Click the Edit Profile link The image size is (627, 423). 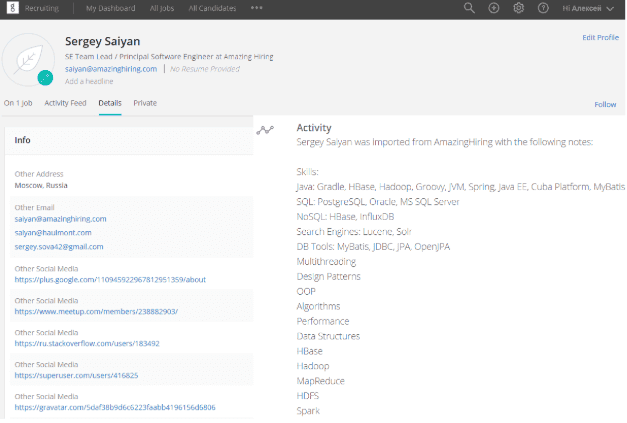click(600, 37)
